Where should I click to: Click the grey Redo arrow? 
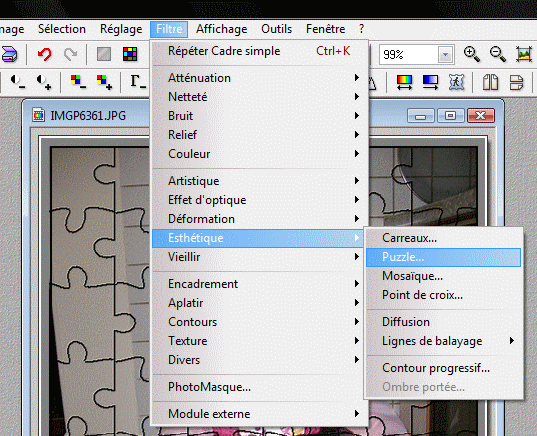point(71,54)
